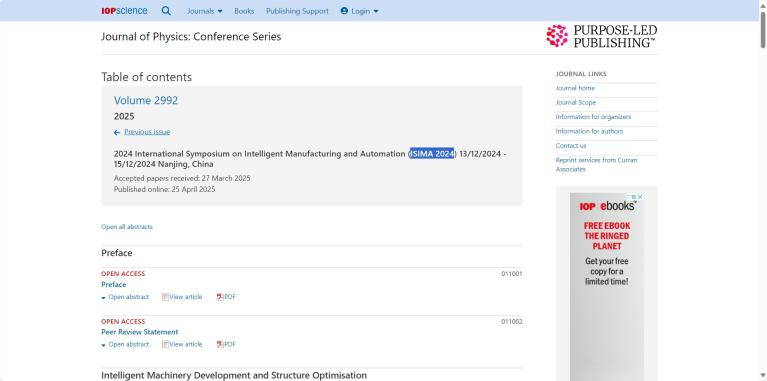Image resolution: width=767 pixels, height=381 pixels.
Task: Open the search magnifier icon
Action: coord(166,11)
